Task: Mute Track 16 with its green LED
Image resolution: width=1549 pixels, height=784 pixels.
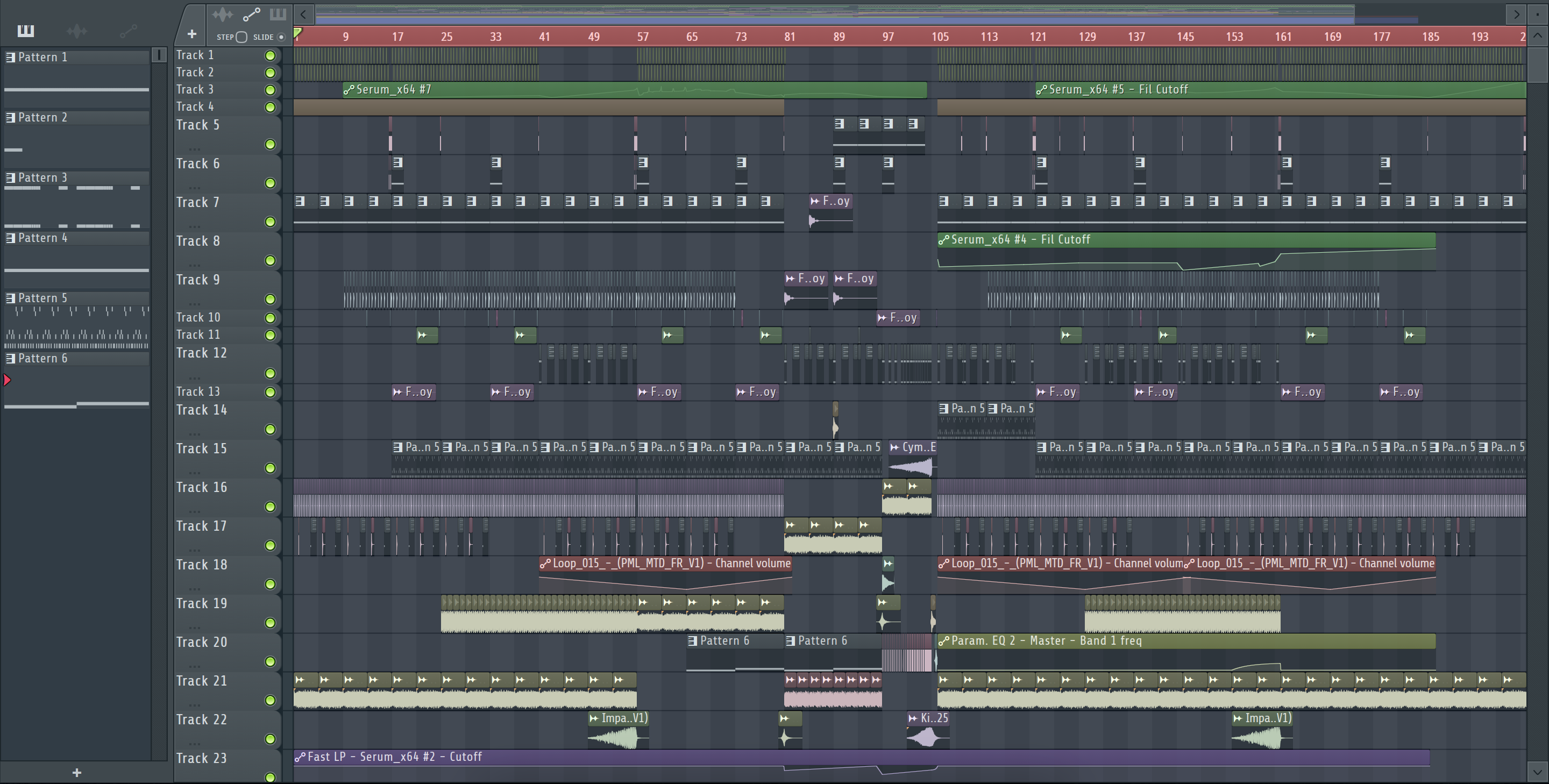Action: (x=270, y=507)
